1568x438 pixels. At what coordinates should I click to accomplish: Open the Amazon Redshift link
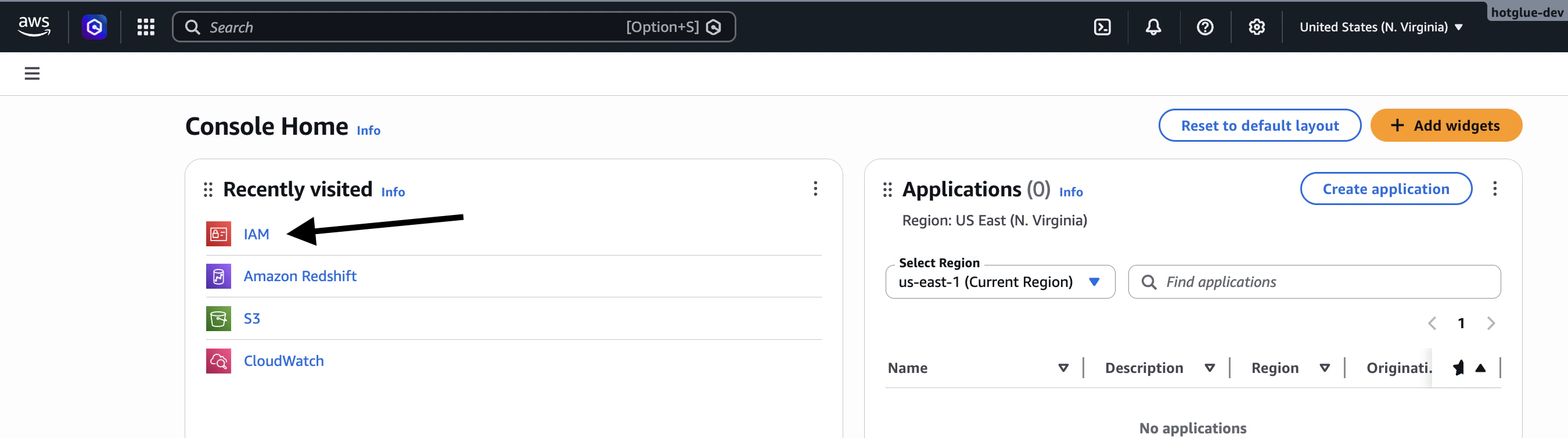click(x=300, y=276)
